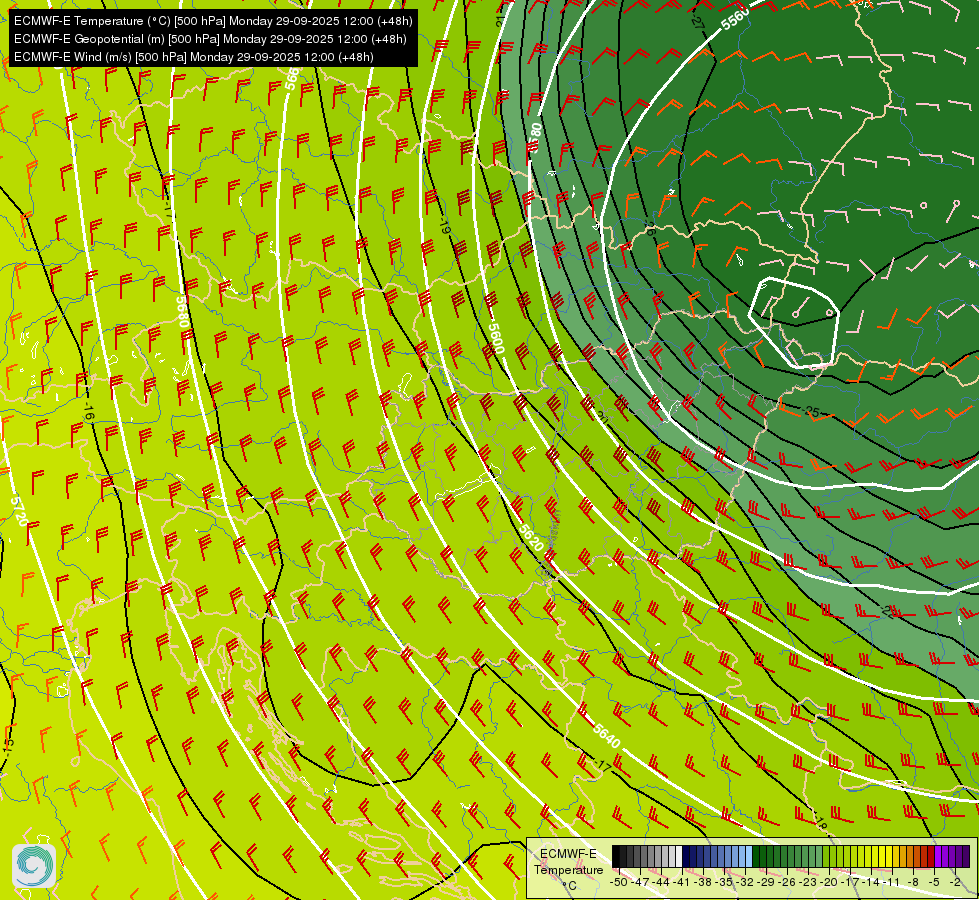
Task: Click the -50 legend value
Action: click(x=618, y=882)
